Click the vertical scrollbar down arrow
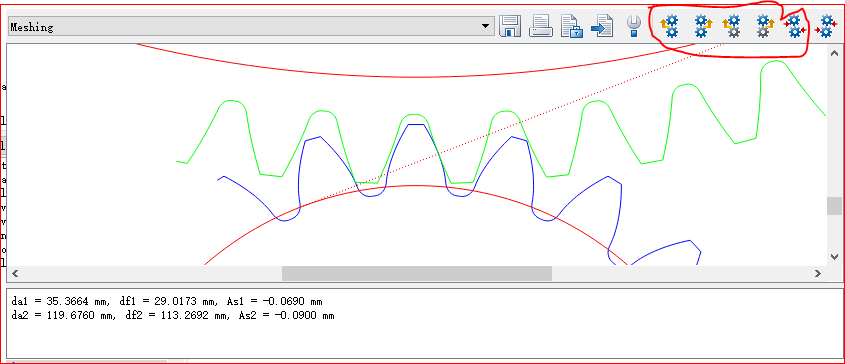Image resolution: width=845 pixels, height=364 pixels. pos(834,257)
